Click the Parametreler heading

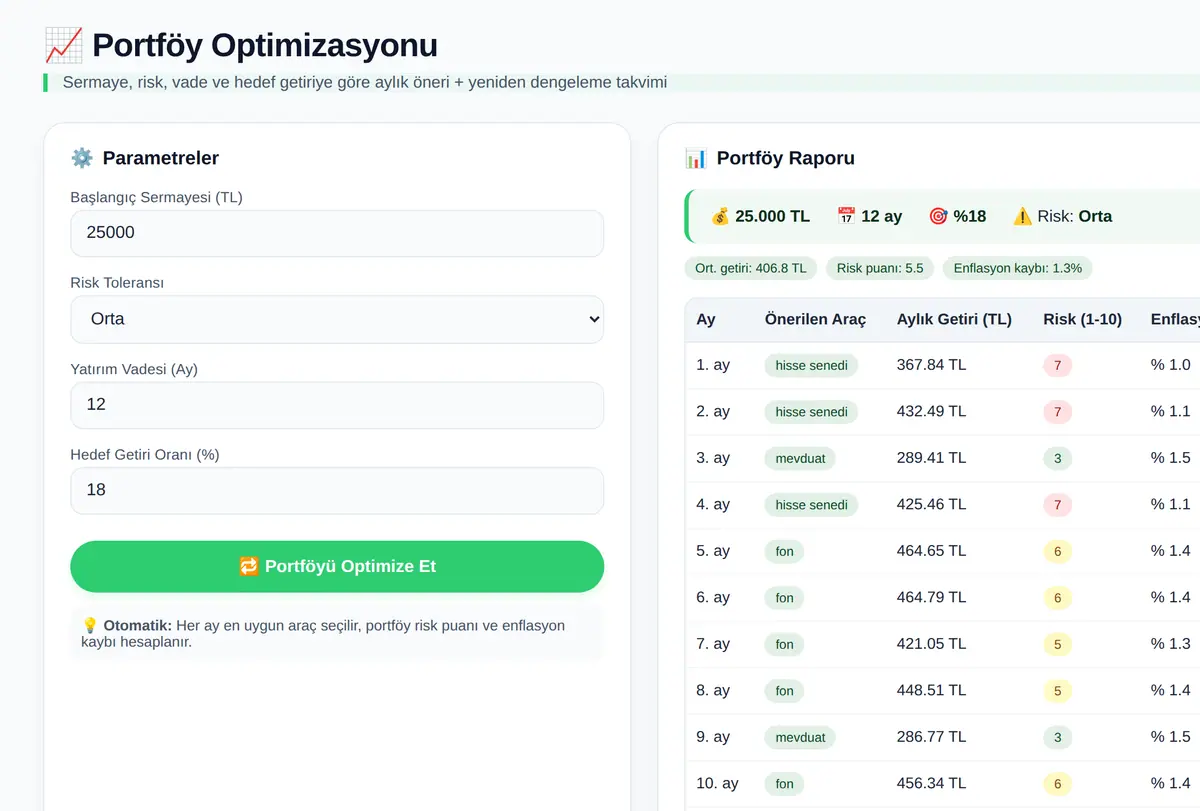[161, 158]
